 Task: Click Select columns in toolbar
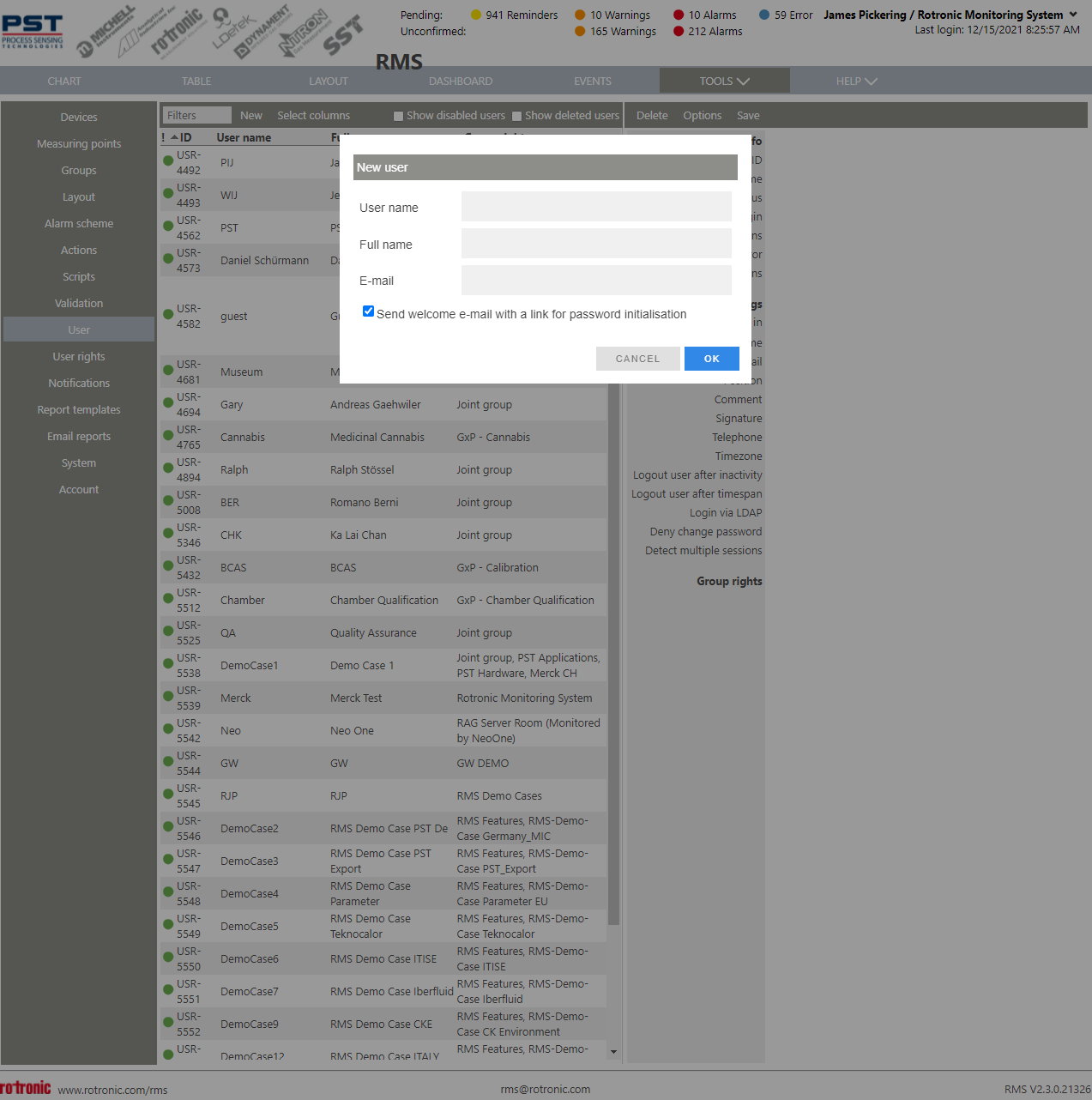313,115
